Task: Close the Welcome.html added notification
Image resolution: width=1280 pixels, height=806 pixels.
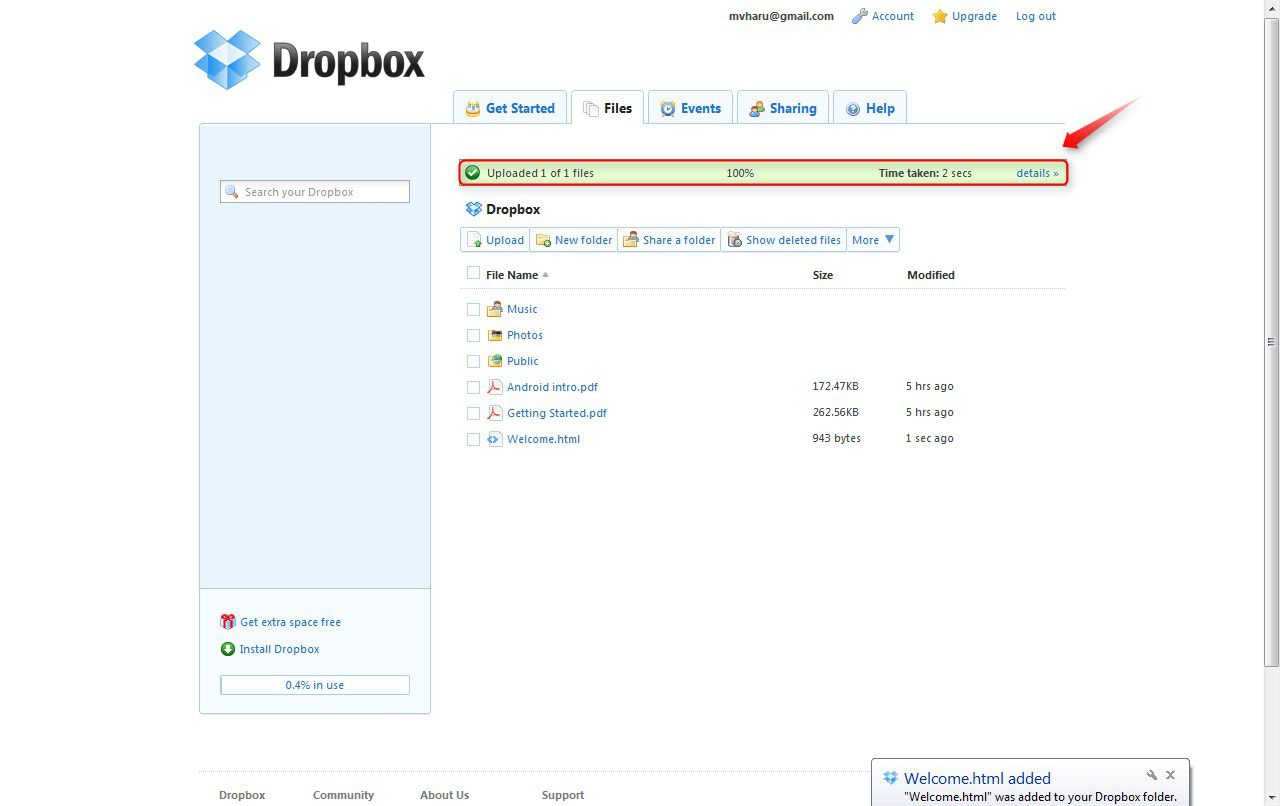Action: pos(1170,775)
